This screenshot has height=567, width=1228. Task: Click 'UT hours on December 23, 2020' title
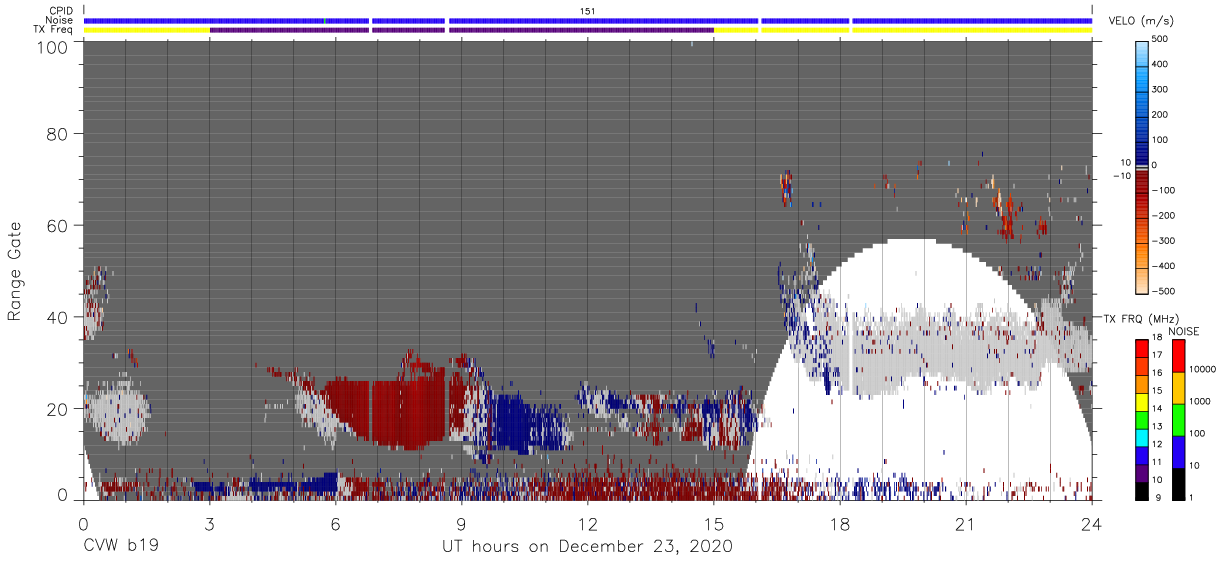[587, 547]
